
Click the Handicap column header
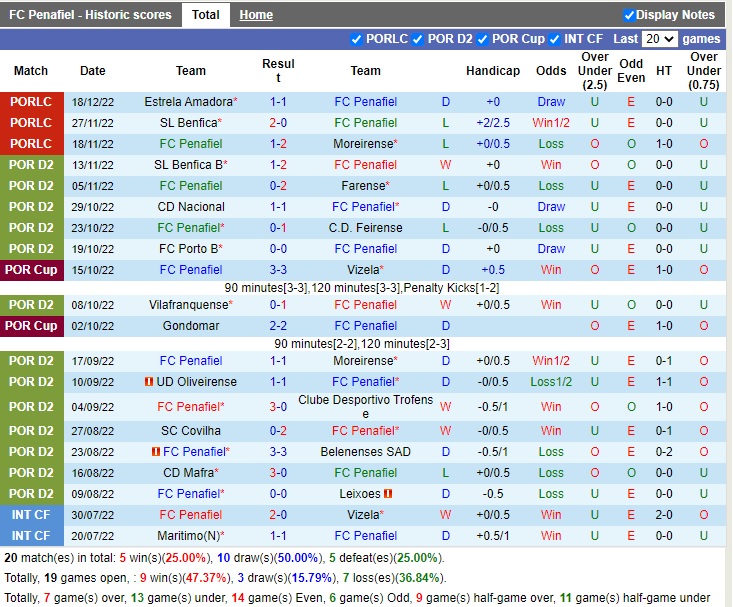pos(493,71)
